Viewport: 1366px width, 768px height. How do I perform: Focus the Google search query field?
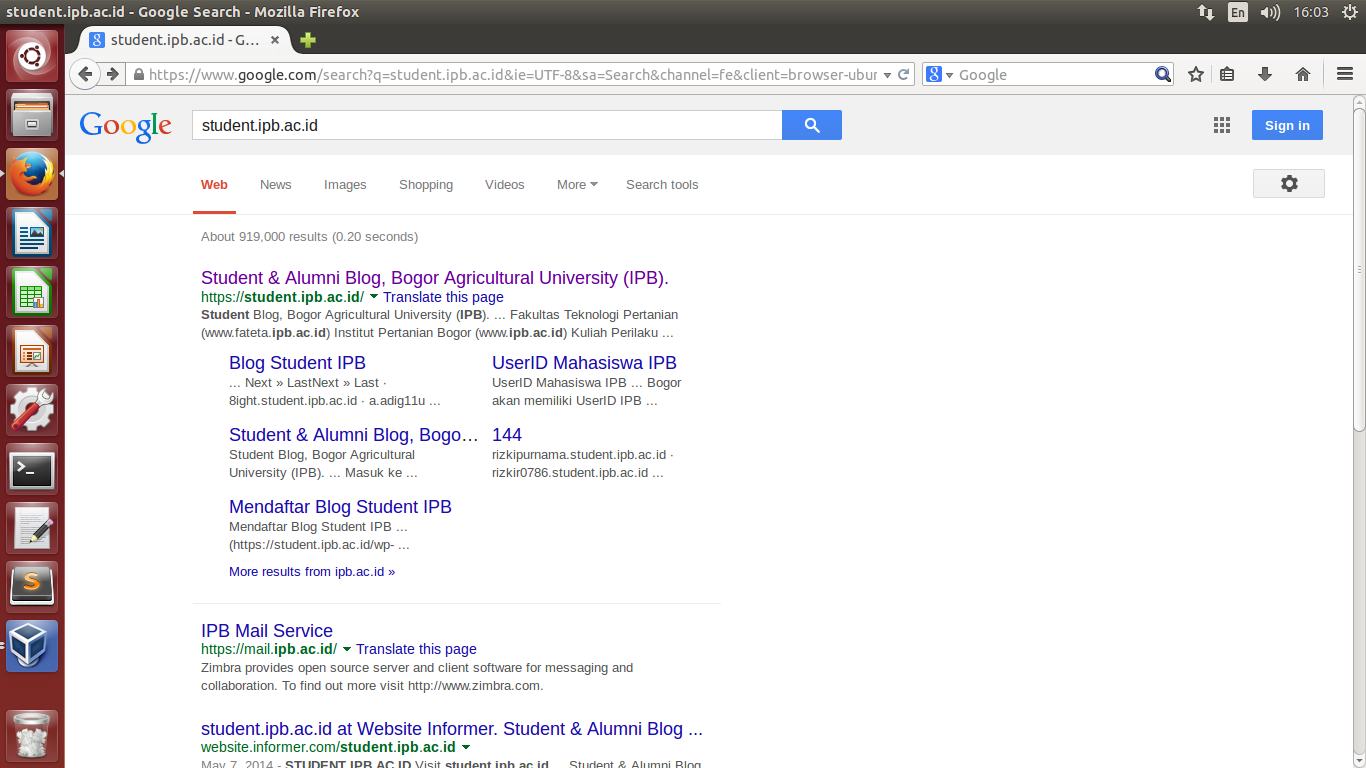coord(487,125)
